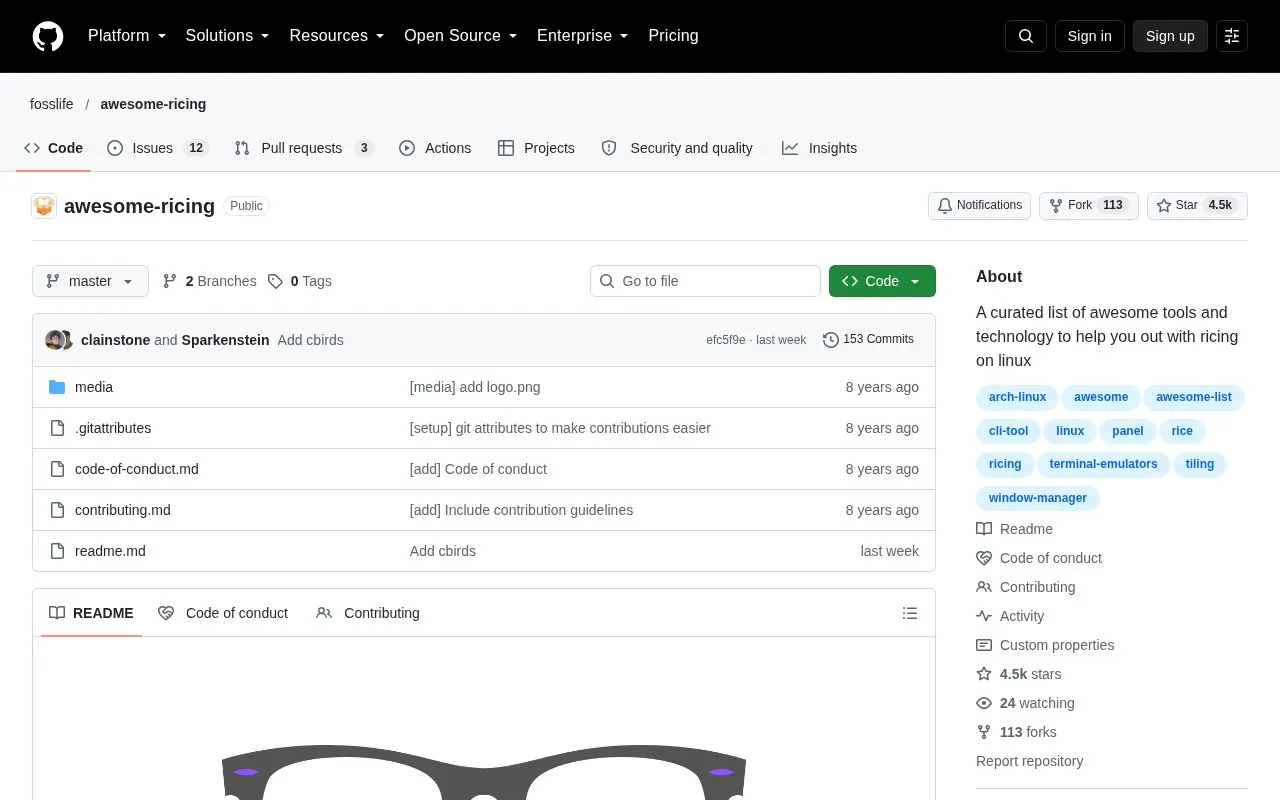Click the README outline list icon
Image resolution: width=1280 pixels, height=800 pixels.
[910, 613]
